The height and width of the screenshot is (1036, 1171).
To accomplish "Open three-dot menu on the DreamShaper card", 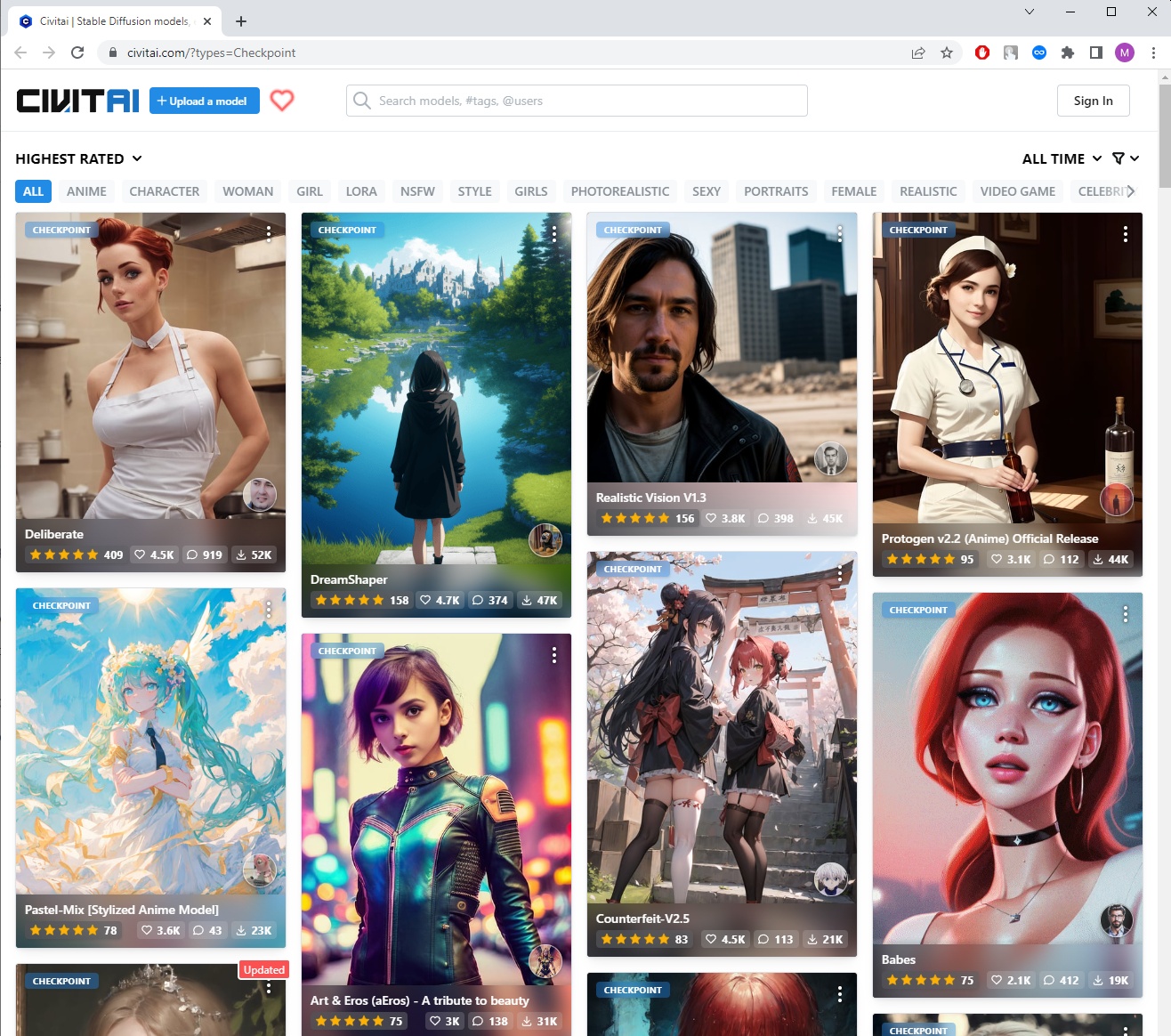I will pyautogui.click(x=554, y=233).
